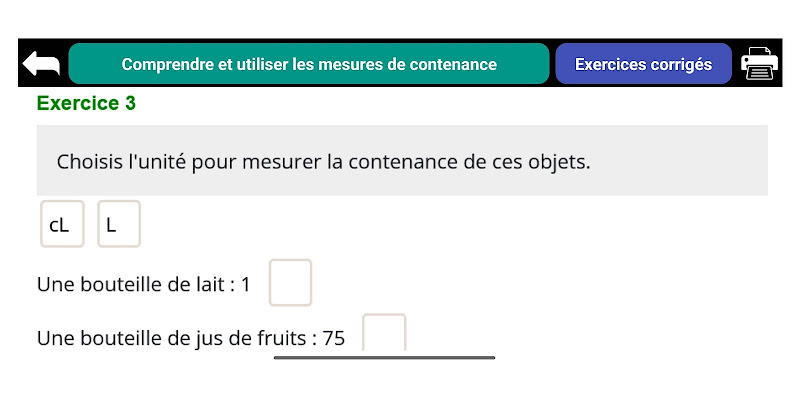Click the empty answer box for milk bottle
800x400 pixels.
pos(290,283)
